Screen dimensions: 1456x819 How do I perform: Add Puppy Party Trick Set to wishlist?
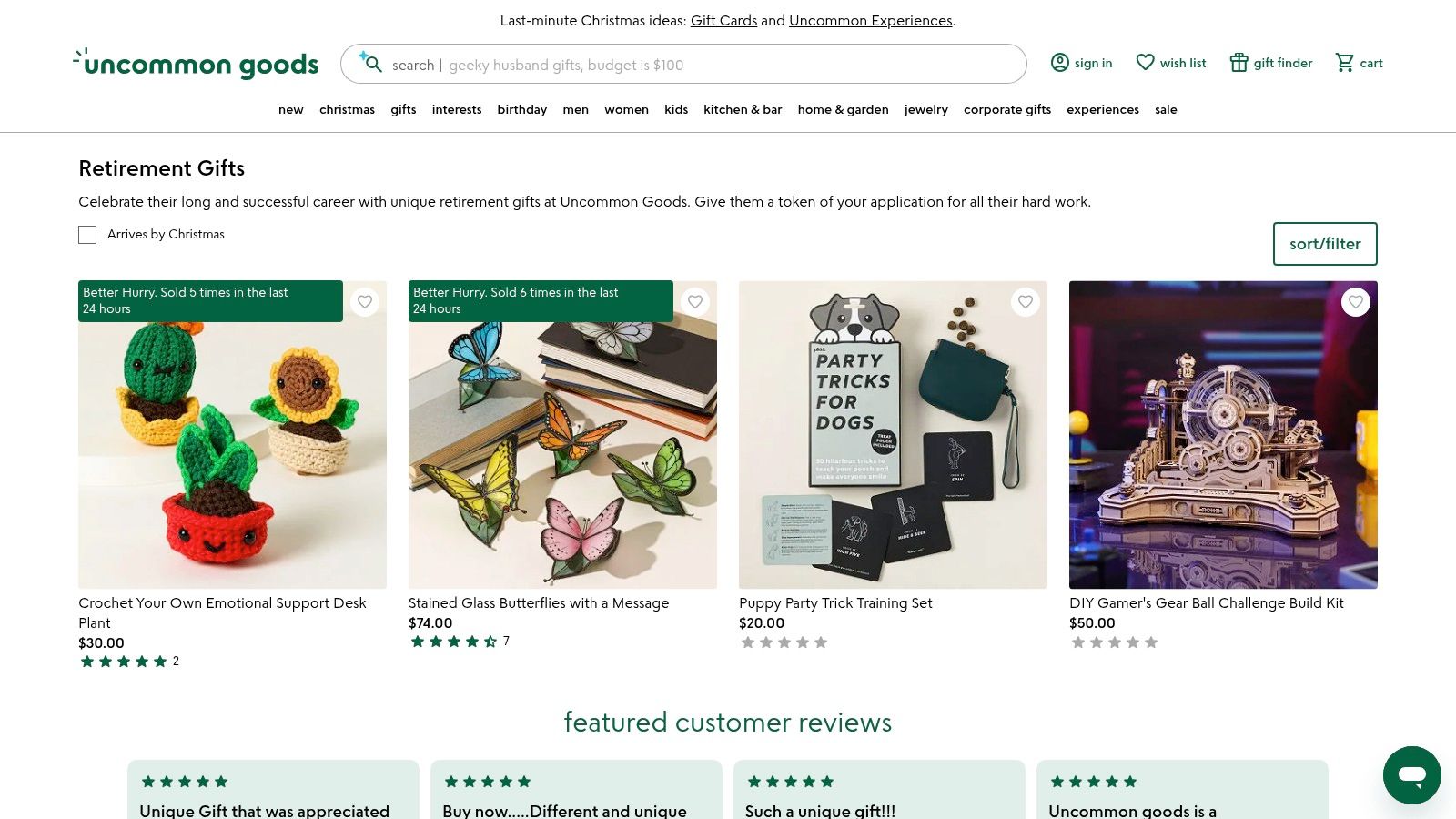click(1026, 301)
